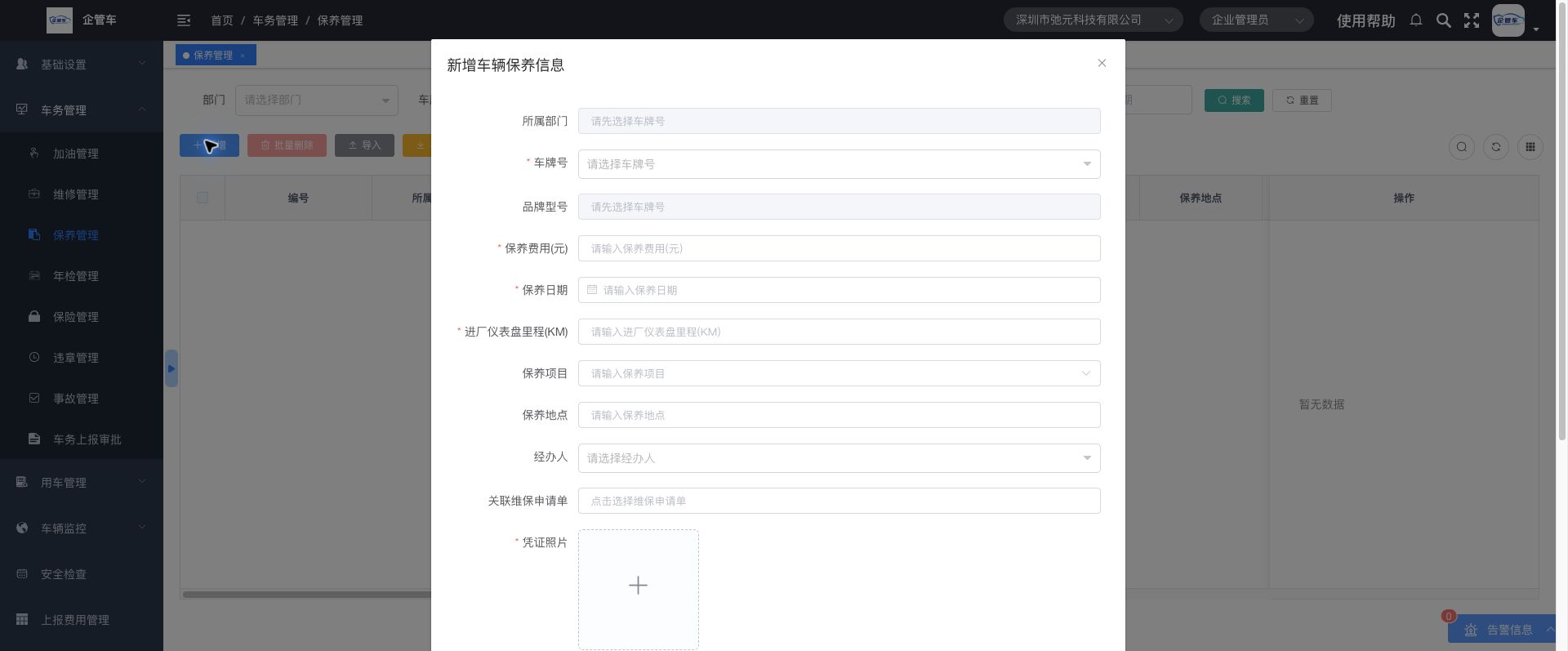Image resolution: width=1568 pixels, height=651 pixels.
Task: Check the select-all checkbox in table header
Action: click(203, 198)
